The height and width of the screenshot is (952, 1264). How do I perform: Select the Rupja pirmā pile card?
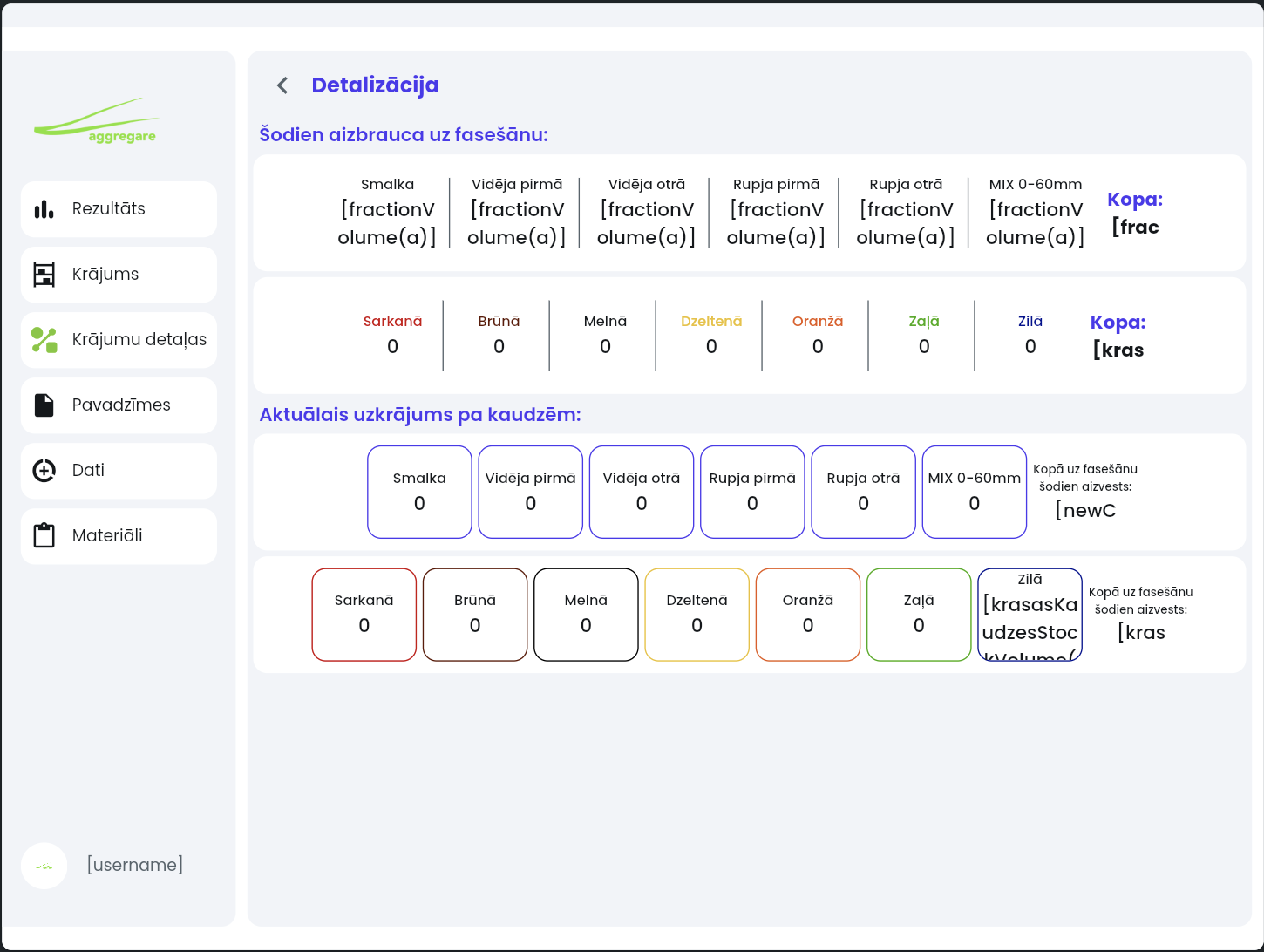752,493
